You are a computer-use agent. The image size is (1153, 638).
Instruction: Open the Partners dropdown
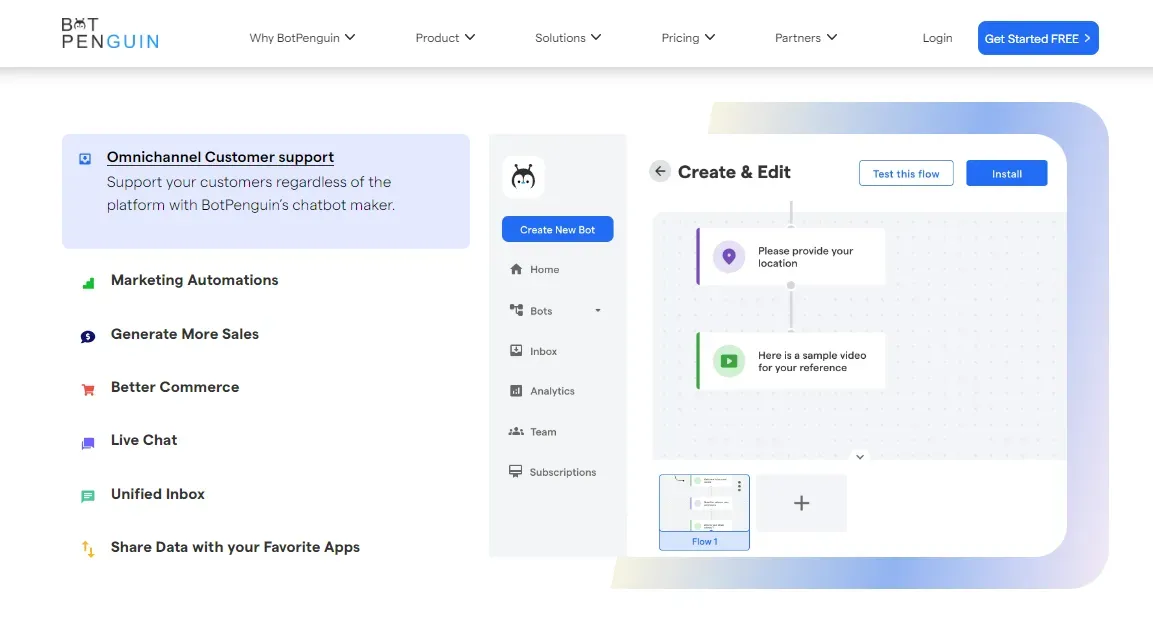pyautogui.click(x=805, y=37)
